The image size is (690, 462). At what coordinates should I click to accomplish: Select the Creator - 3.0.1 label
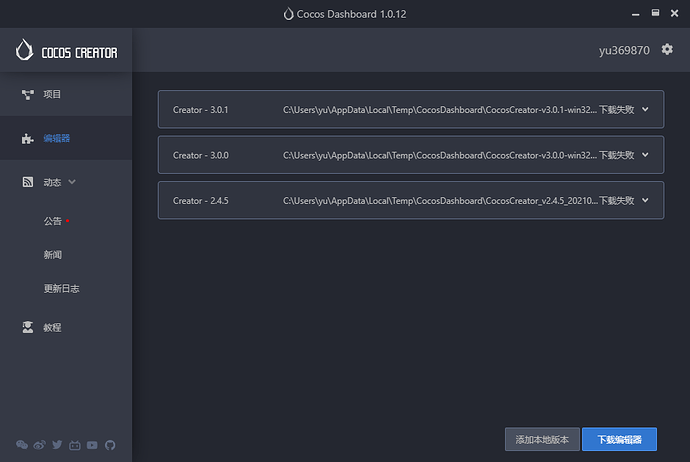click(201, 110)
